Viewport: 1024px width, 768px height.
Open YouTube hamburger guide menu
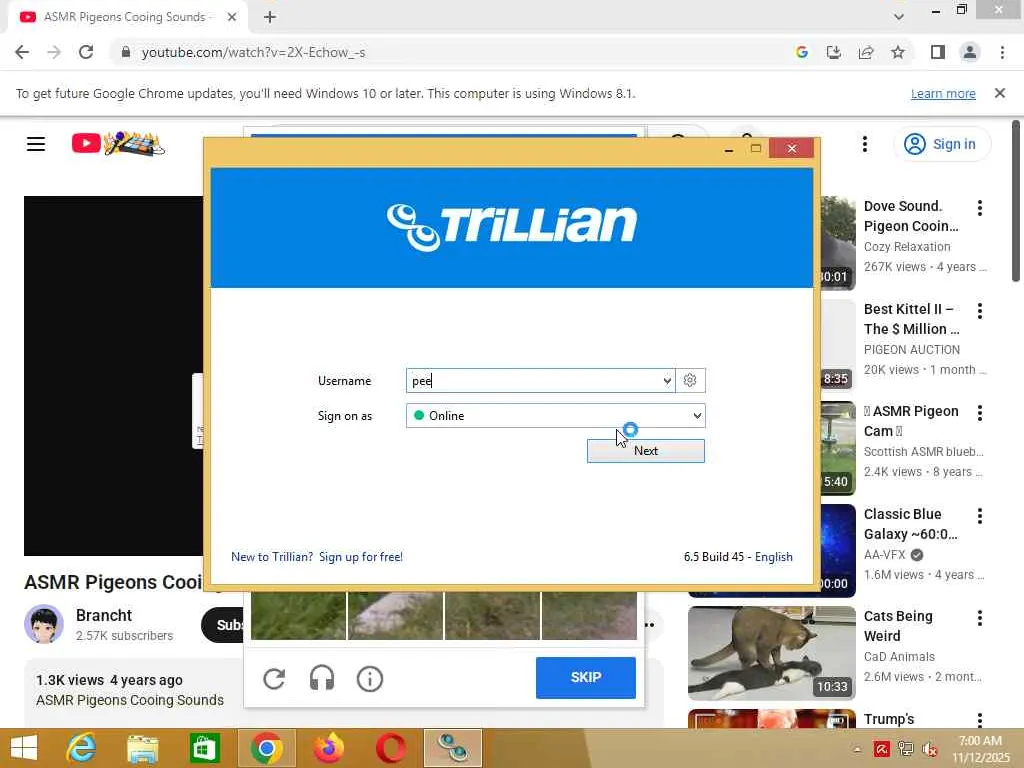(x=36, y=144)
